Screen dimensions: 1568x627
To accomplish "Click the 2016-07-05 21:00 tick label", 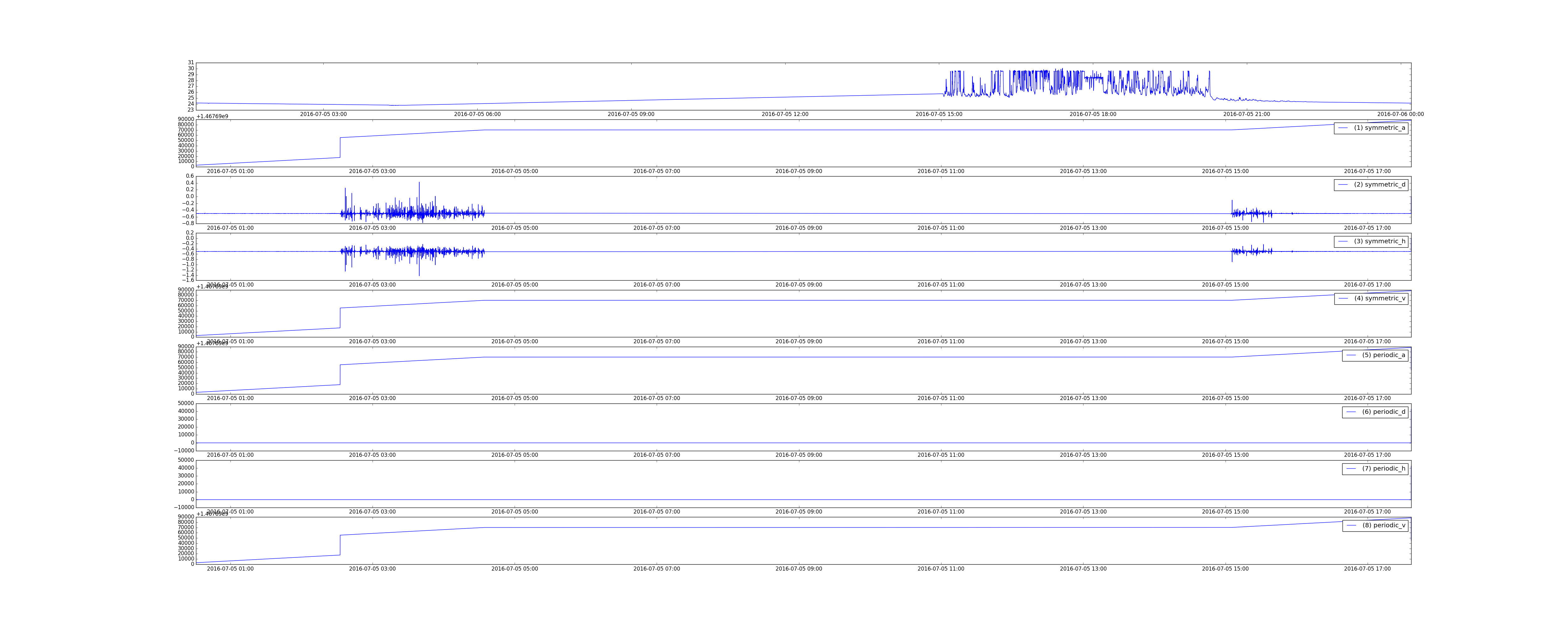I will point(1247,114).
